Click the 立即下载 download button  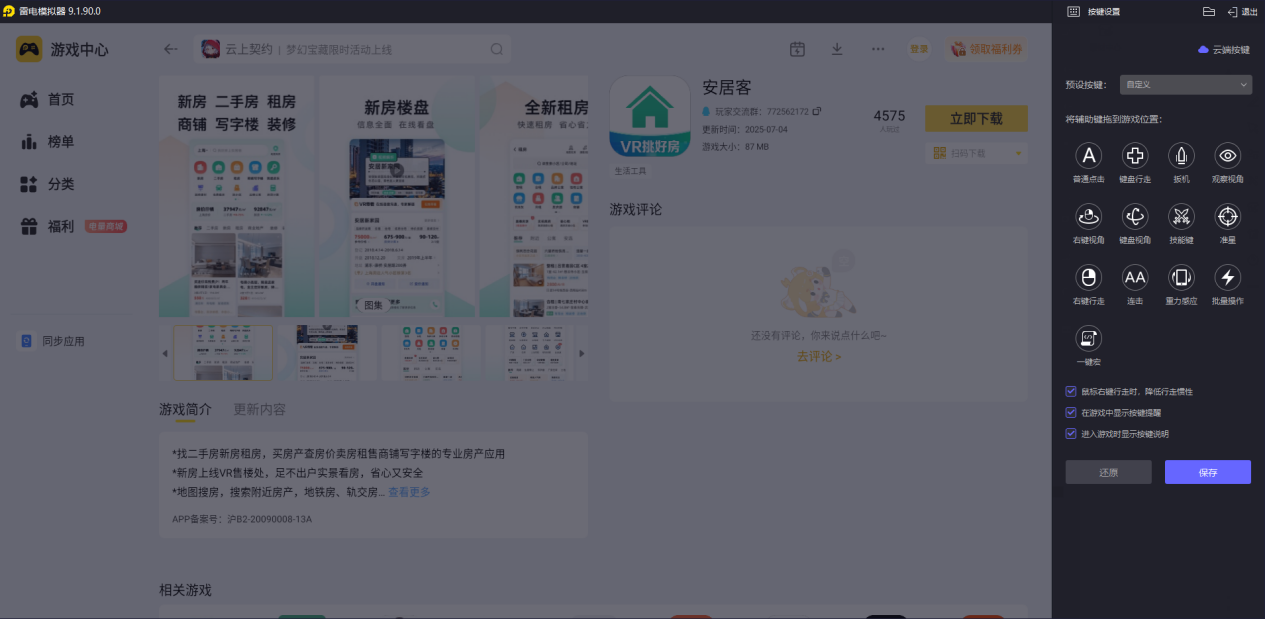[x=976, y=118]
